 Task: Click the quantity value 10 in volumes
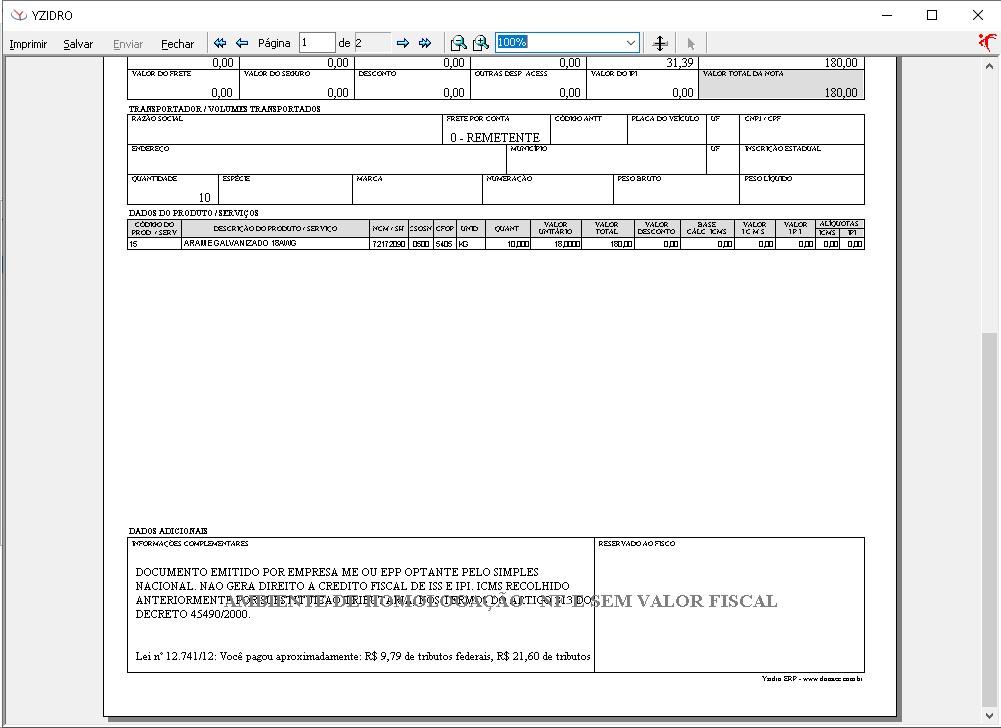204,197
